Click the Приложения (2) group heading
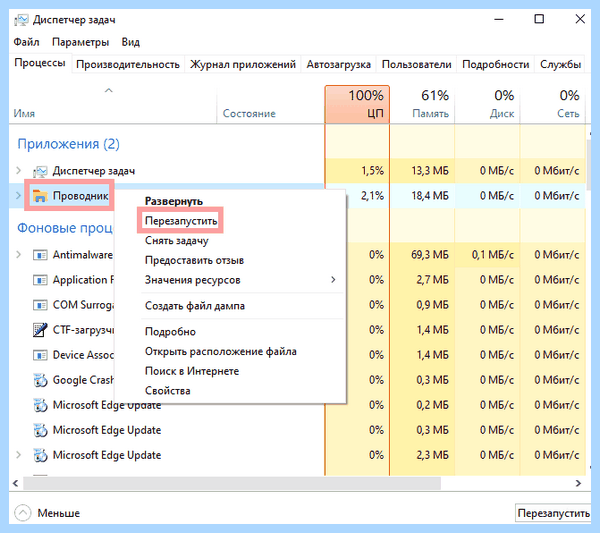 68,144
